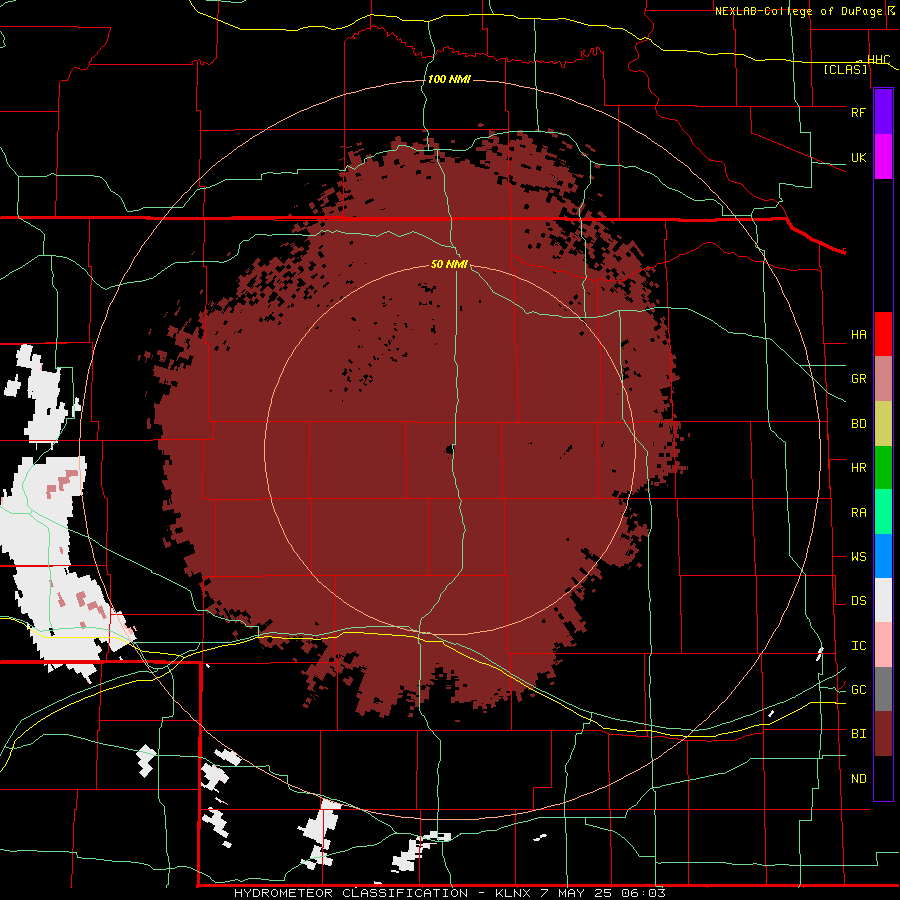Click the HA legend label

pyautogui.click(x=859, y=335)
